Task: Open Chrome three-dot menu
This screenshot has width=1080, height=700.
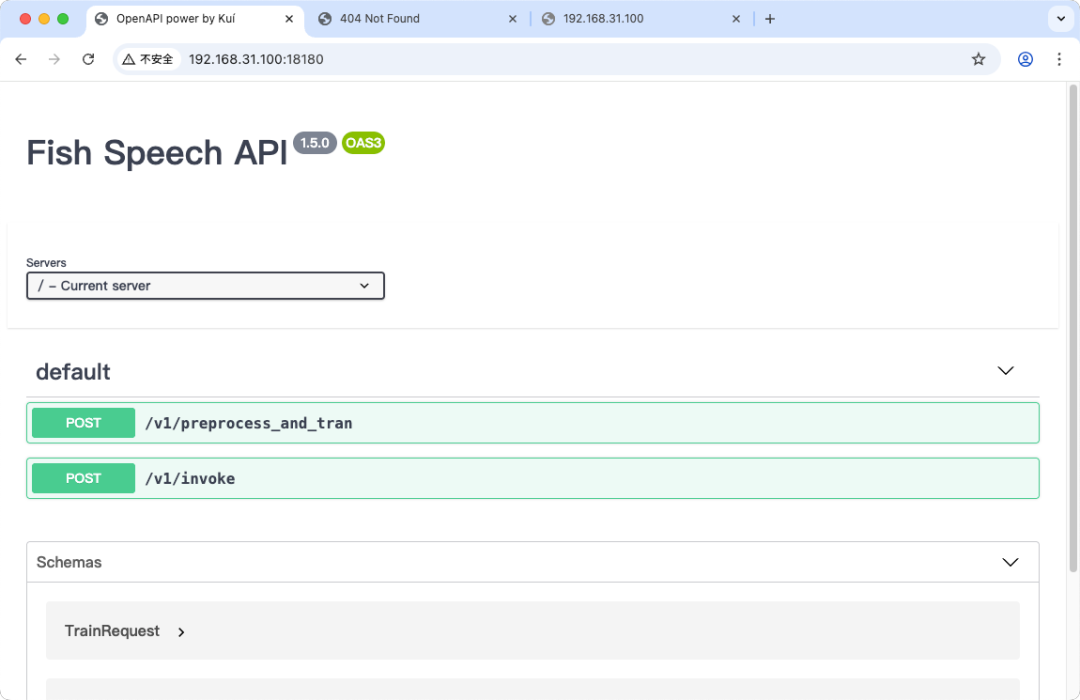Action: pyautogui.click(x=1059, y=59)
